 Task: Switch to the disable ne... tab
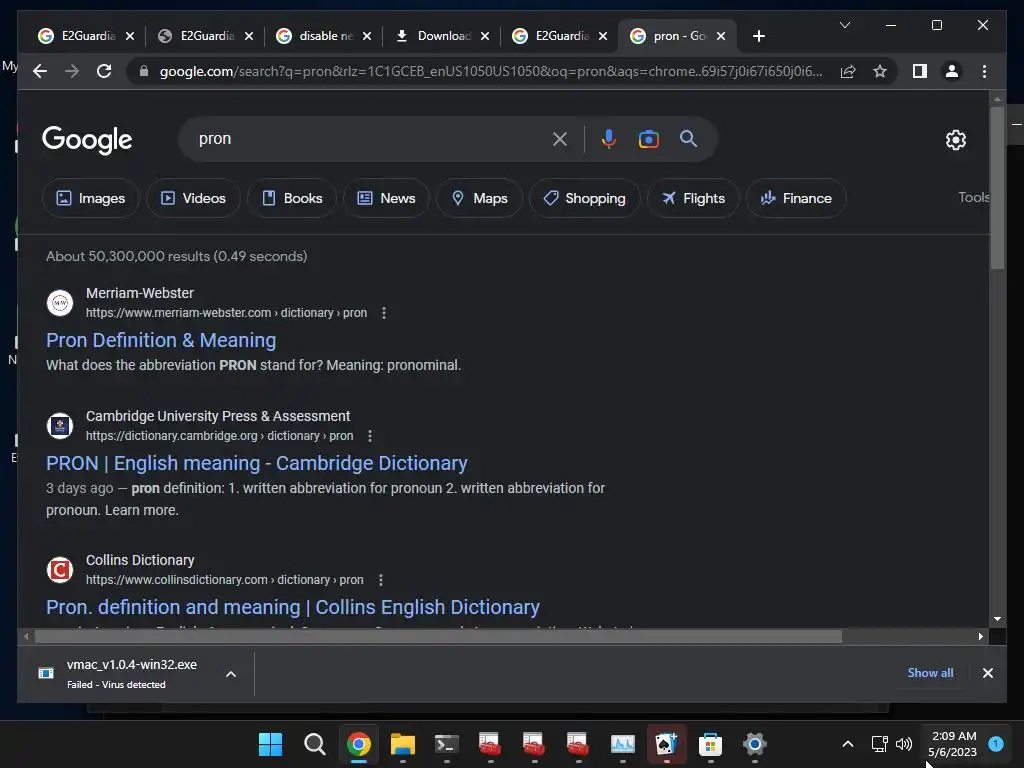click(x=325, y=36)
